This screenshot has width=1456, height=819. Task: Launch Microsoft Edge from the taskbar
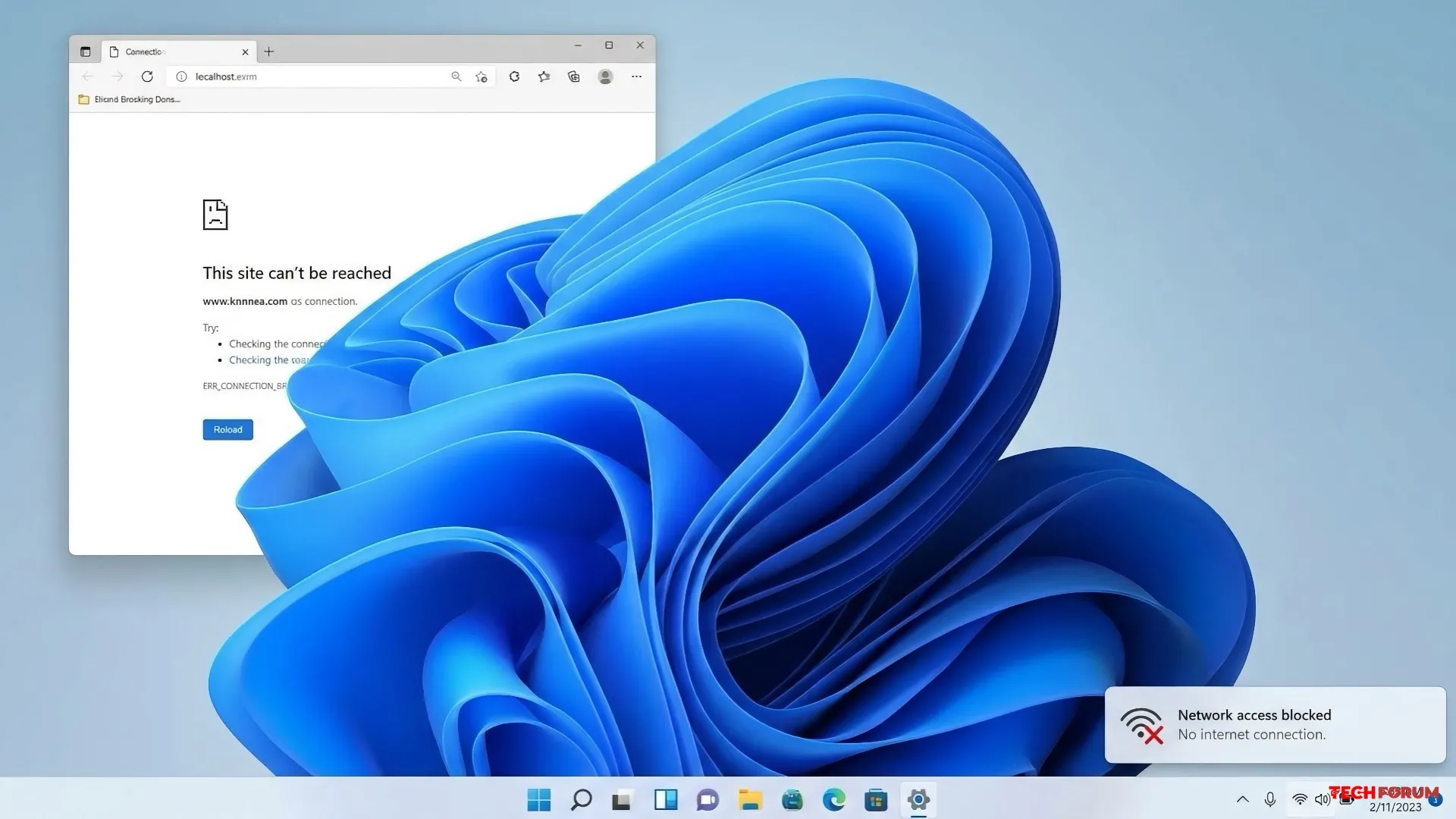[x=834, y=799]
